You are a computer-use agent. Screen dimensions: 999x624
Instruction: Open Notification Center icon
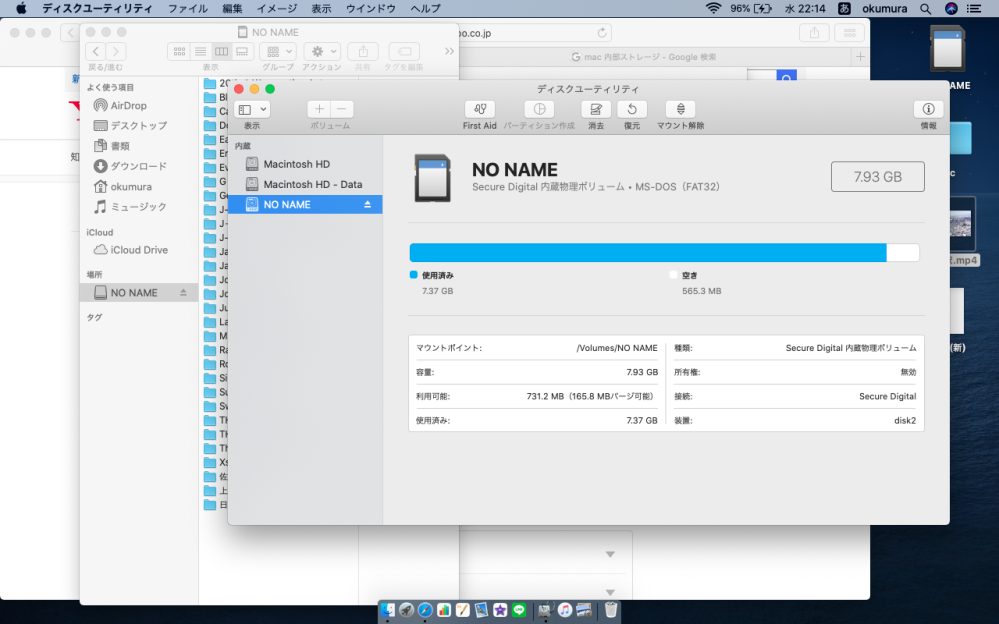click(974, 8)
